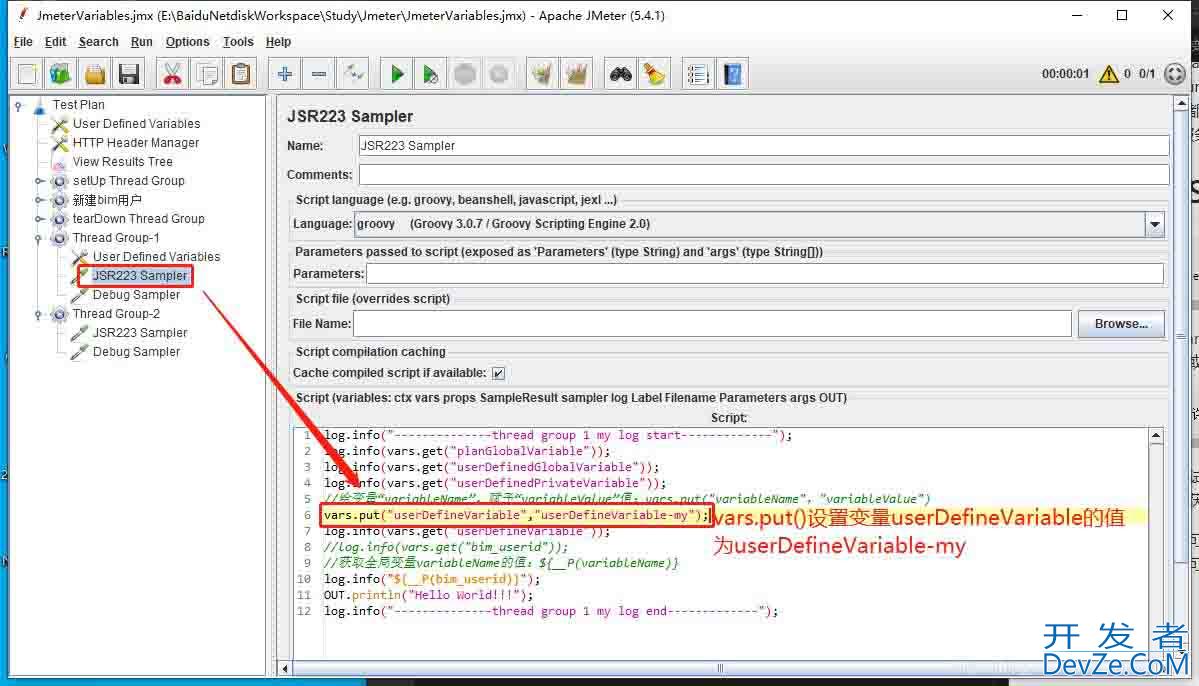Image resolution: width=1199 pixels, height=686 pixels.
Task: Select JSR223 Sampler under Thread Group-2
Action: (x=140, y=333)
